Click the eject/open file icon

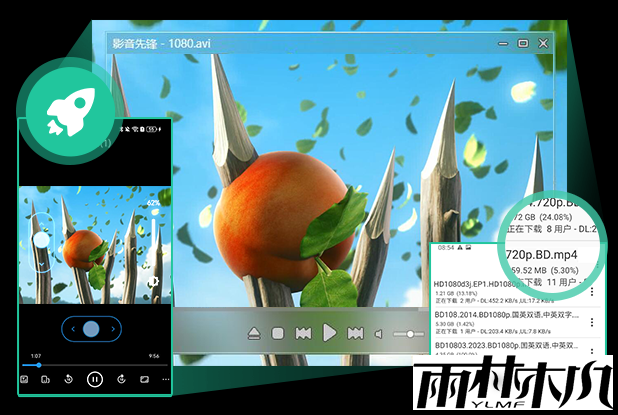[255, 333]
